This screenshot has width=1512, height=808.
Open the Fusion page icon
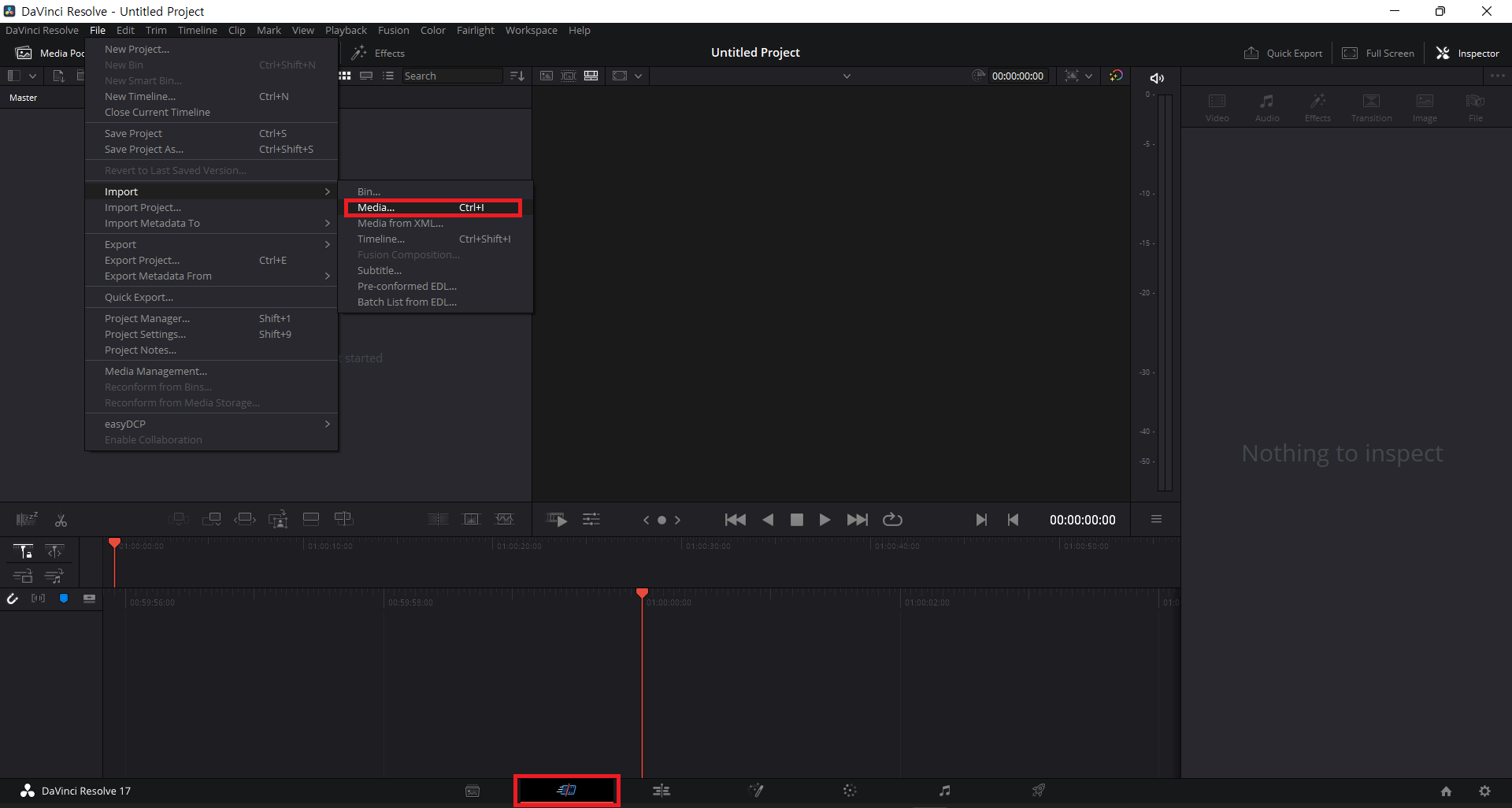(756, 791)
